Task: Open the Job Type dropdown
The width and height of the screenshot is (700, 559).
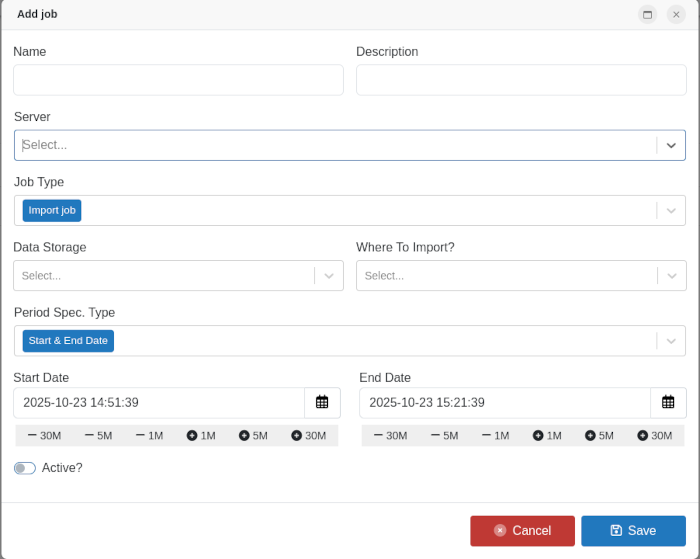Action: click(671, 210)
